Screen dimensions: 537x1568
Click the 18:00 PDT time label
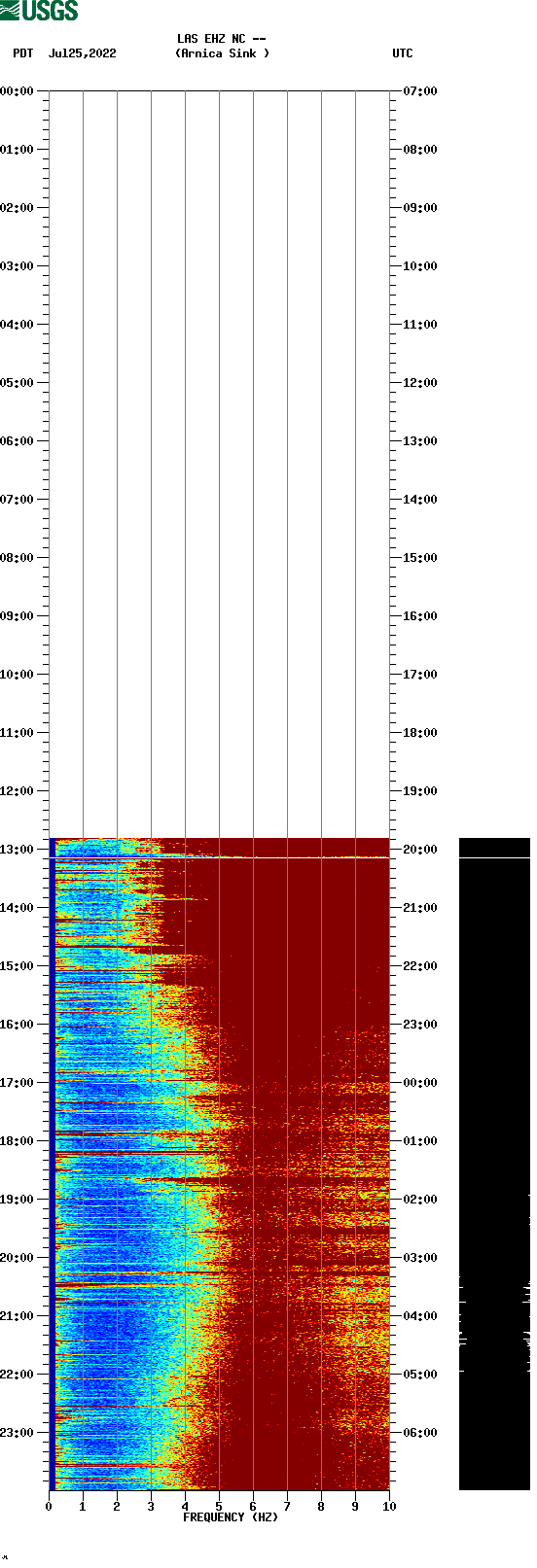[17, 1141]
